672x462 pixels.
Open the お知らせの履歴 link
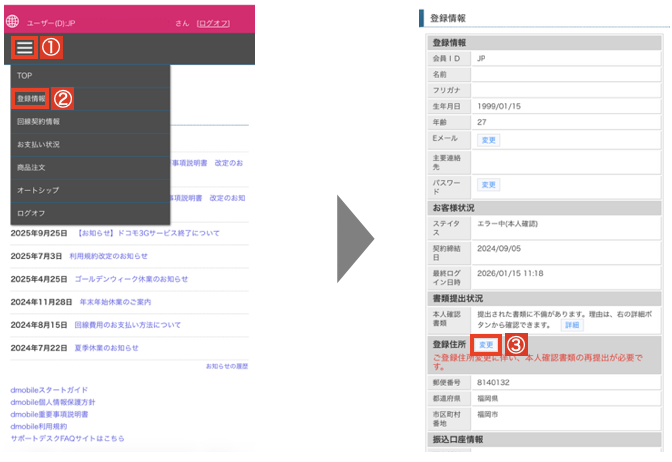tap(227, 367)
